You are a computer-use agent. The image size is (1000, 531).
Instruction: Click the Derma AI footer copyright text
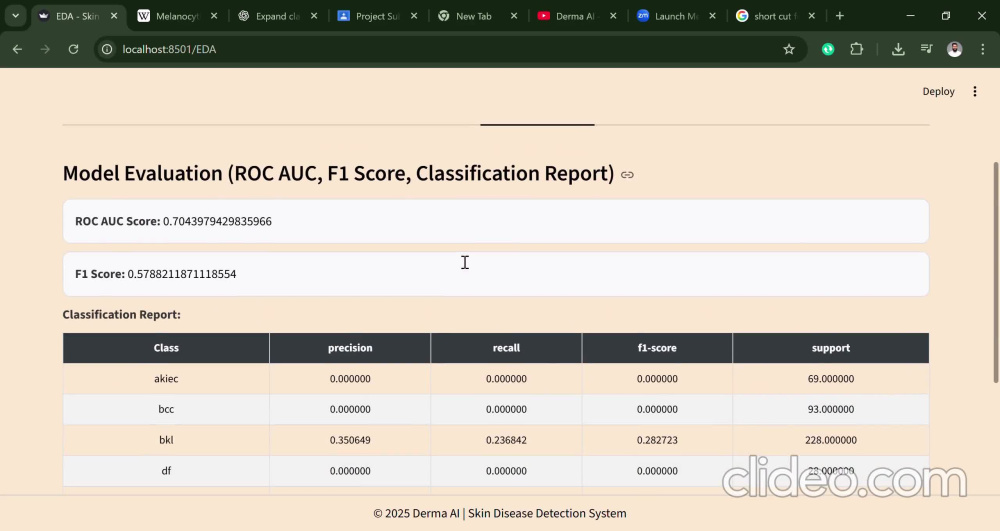pyautogui.click(x=500, y=513)
